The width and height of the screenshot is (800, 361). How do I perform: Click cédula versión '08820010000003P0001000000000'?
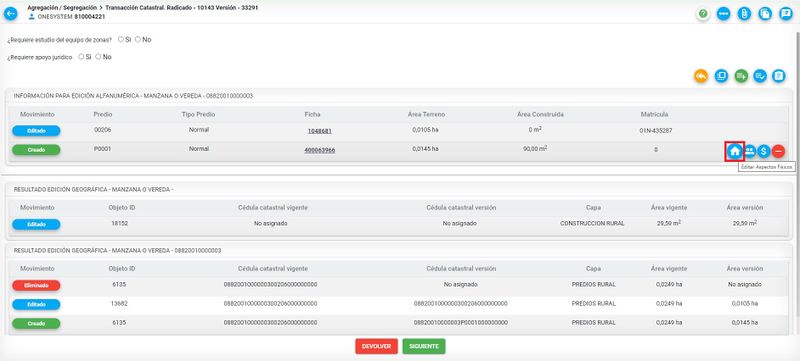(x=461, y=323)
